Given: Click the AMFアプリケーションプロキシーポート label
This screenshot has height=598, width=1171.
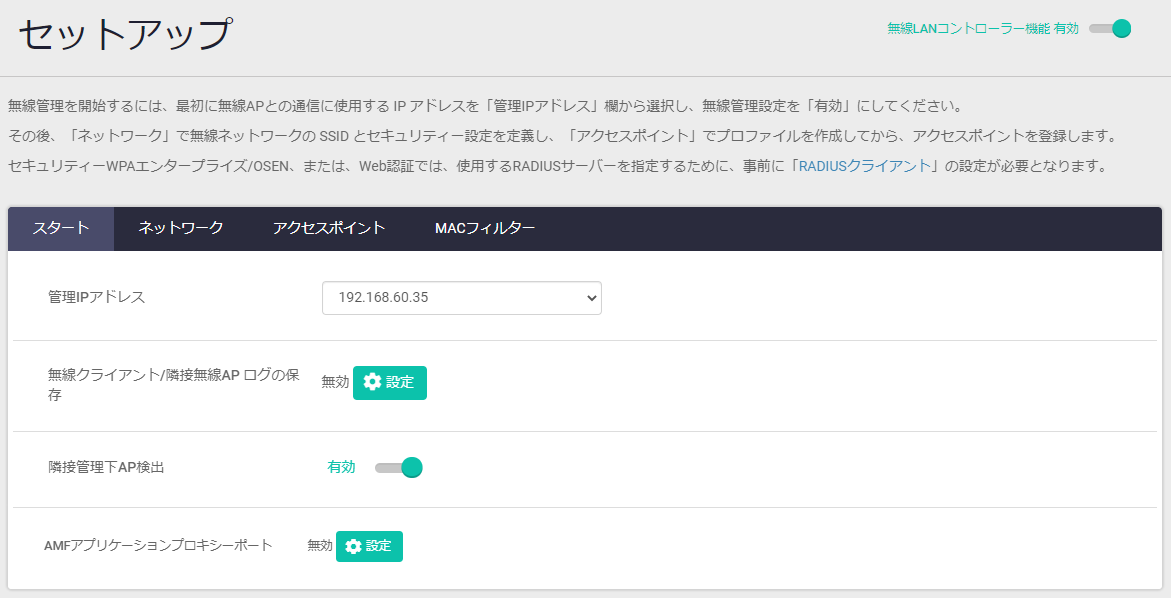Looking at the screenshot, I should [158, 545].
